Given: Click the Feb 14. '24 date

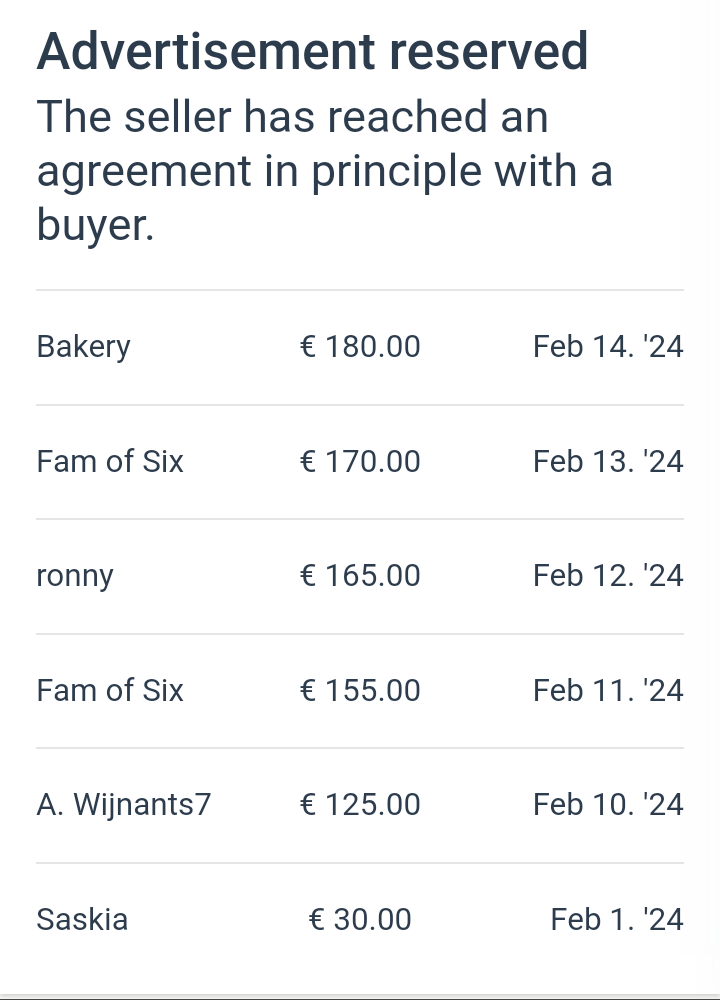Looking at the screenshot, I should [x=608, y=347].
